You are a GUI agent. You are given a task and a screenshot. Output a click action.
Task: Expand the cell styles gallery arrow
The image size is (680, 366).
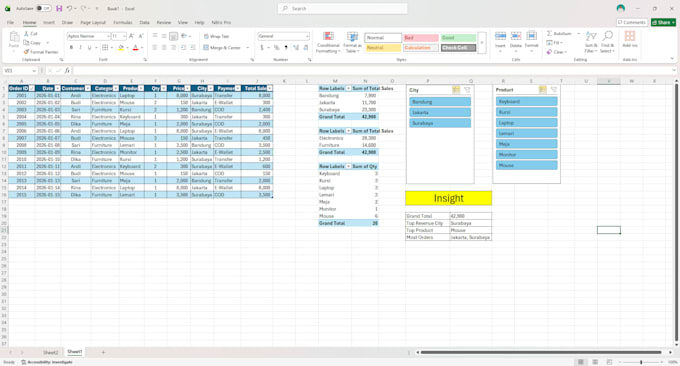[481, 42]
